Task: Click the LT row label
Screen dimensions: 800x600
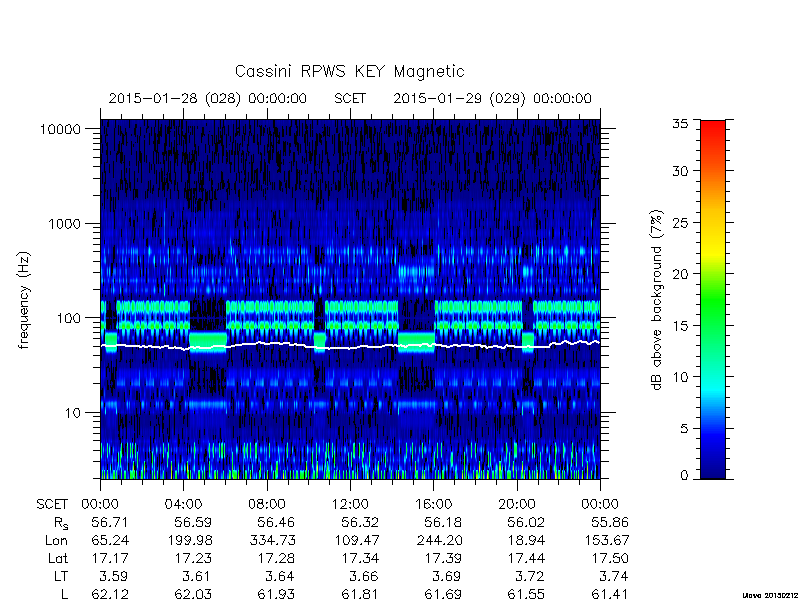Action: coord(61,577)
